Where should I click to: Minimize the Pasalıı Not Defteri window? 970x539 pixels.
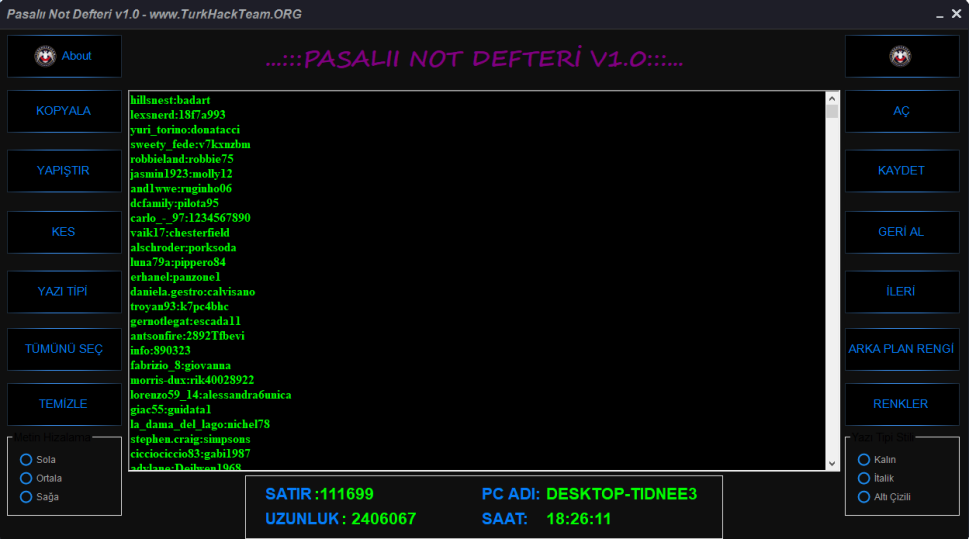click(940, 14)
